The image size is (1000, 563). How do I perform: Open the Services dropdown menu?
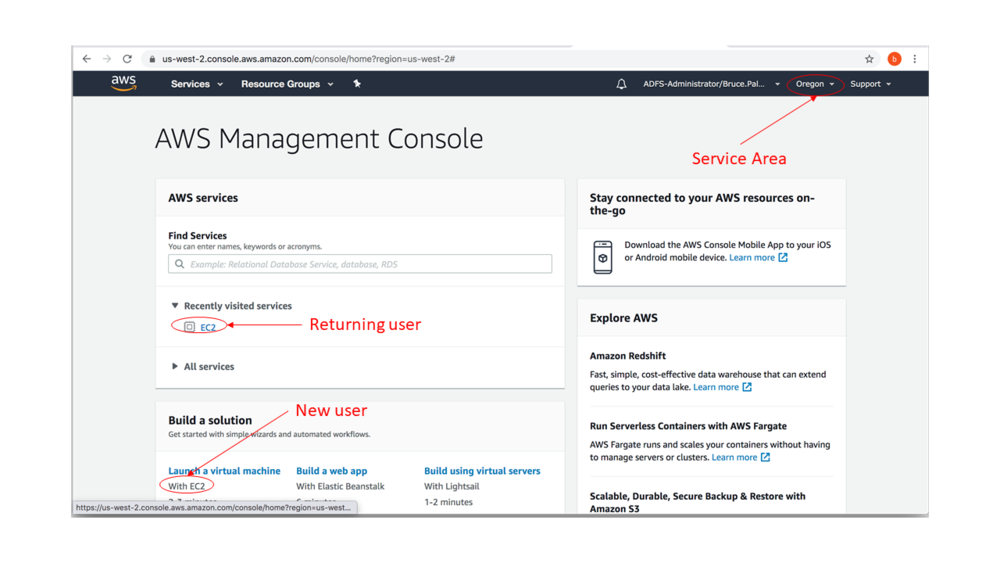click(196, 84)
